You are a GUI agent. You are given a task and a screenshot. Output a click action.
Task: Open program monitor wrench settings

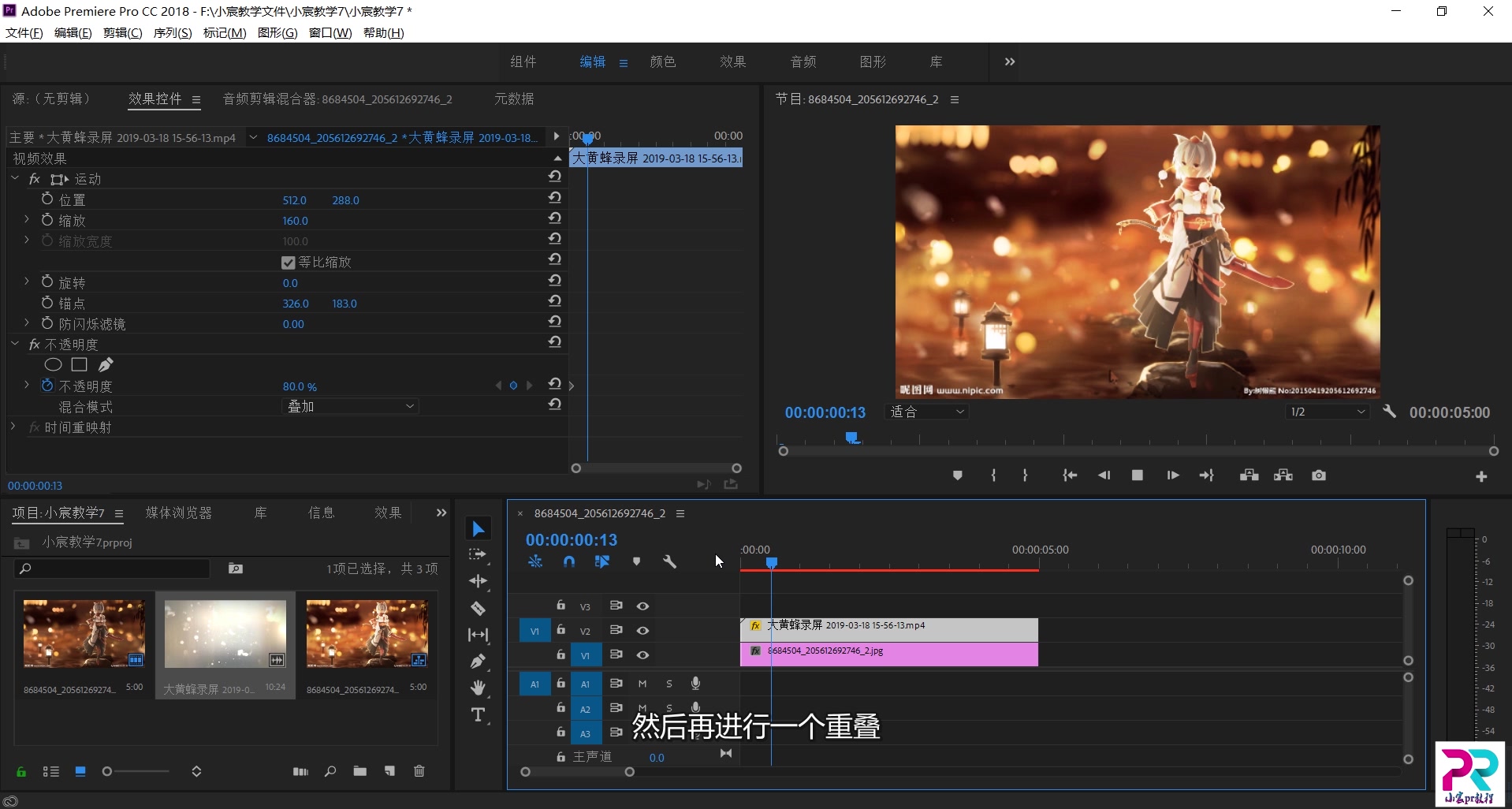(x=1389, y=412)
